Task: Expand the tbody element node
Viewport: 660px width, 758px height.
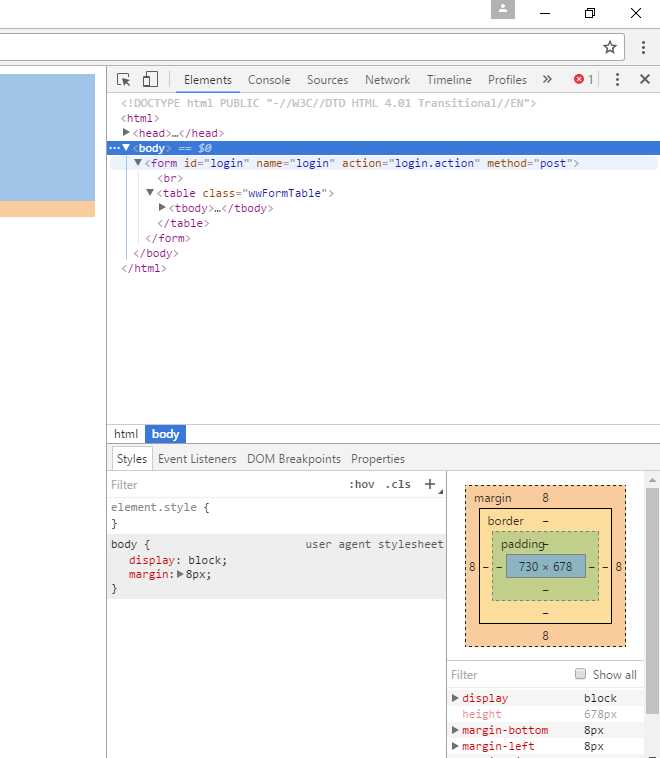Action: click(x=162, y=208)
